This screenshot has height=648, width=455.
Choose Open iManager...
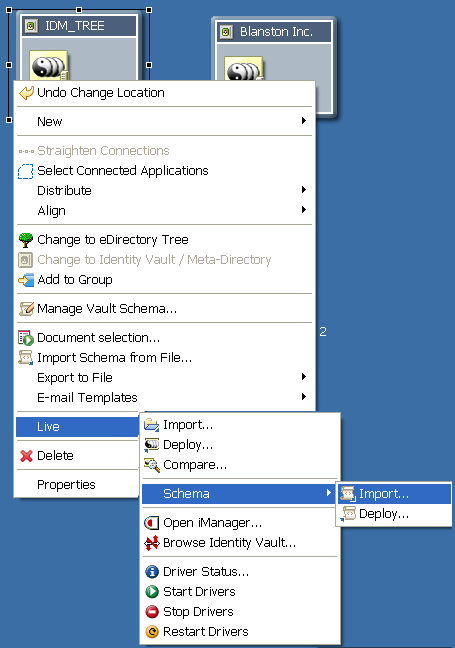click(240, 523)
